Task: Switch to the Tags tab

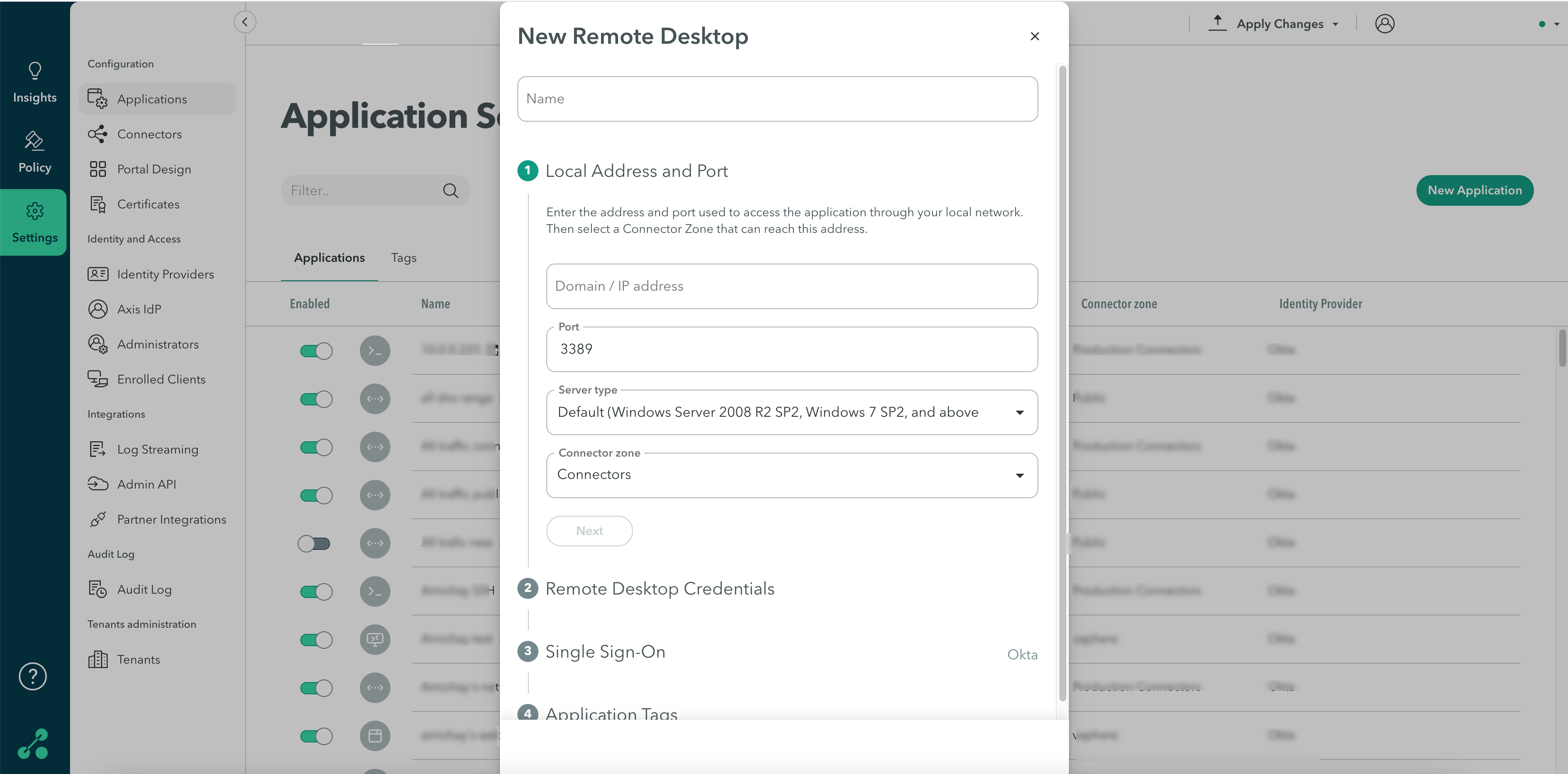Action: point(404,257)
